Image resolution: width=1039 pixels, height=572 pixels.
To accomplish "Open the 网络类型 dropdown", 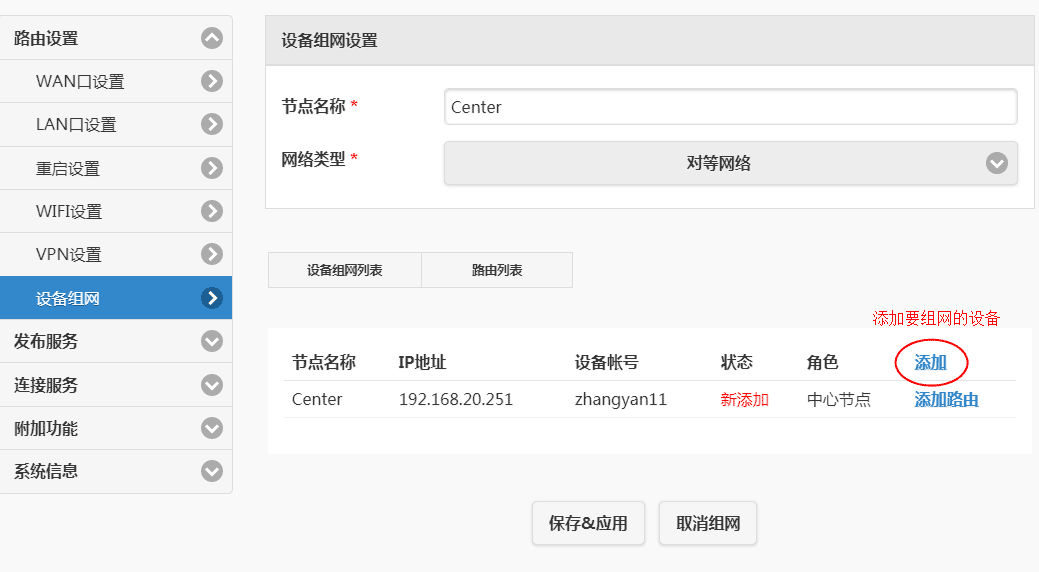I will pos(730,163).
